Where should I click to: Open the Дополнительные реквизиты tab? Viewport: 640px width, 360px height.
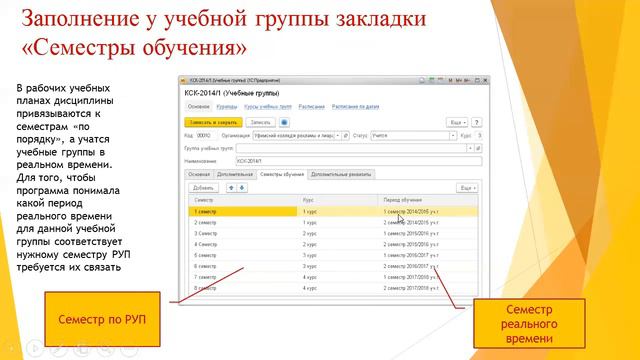(341, 174)
